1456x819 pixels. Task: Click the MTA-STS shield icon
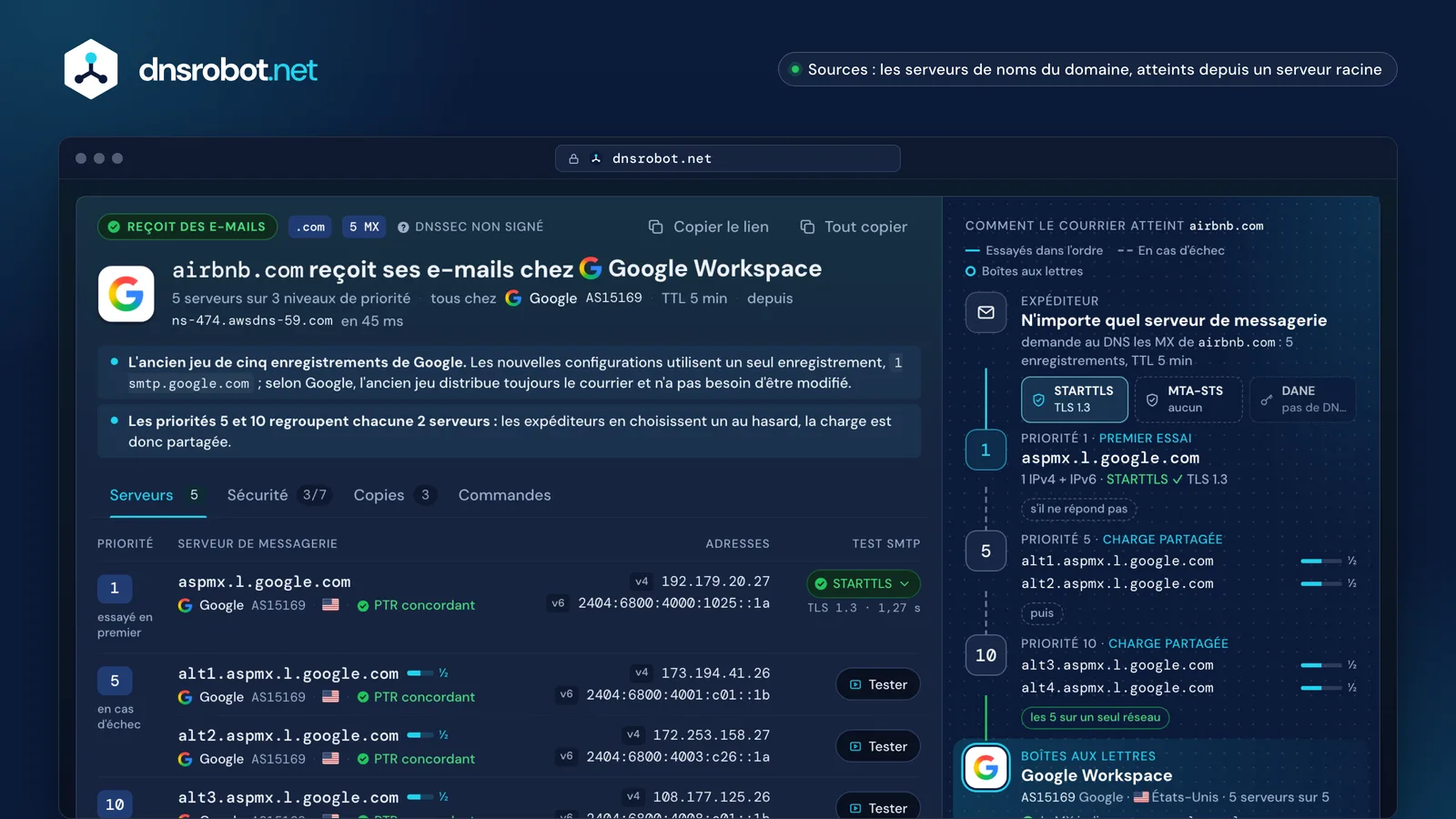1152,399
